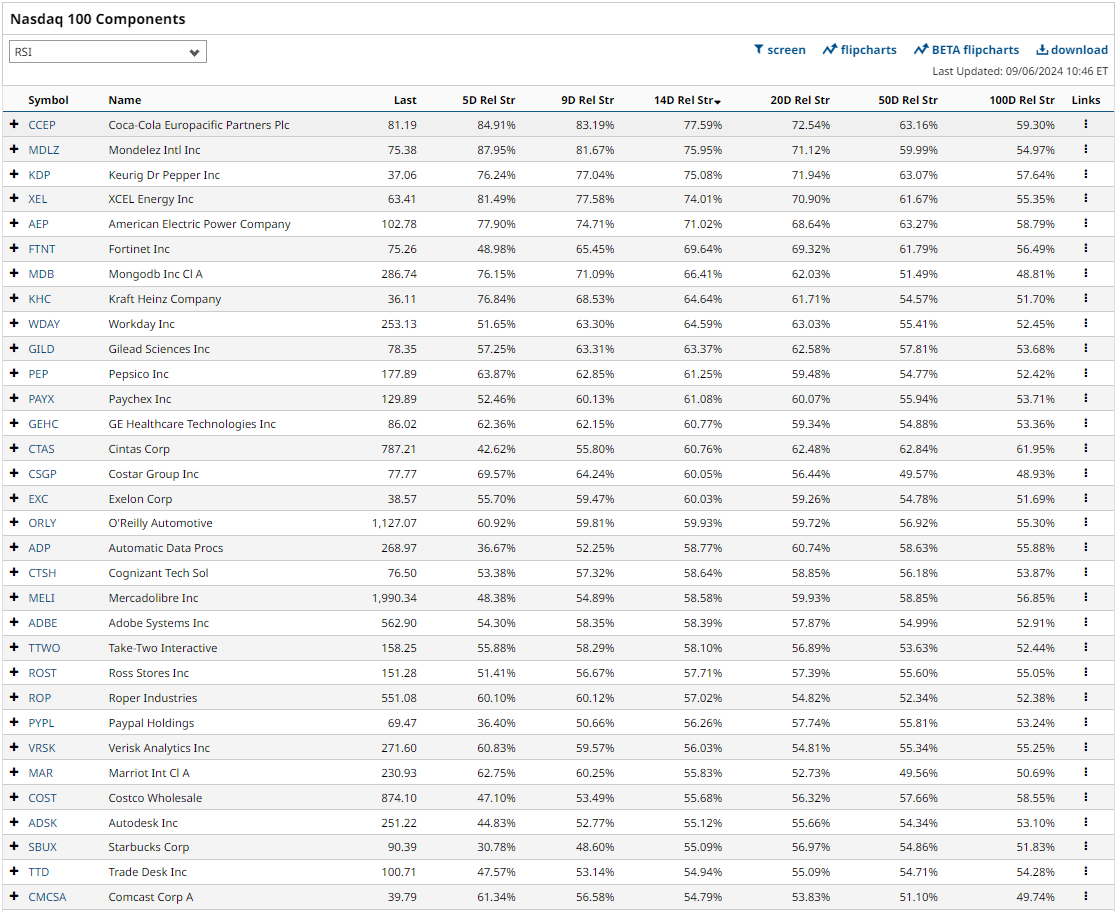Open links menu for COST row

1085,798
